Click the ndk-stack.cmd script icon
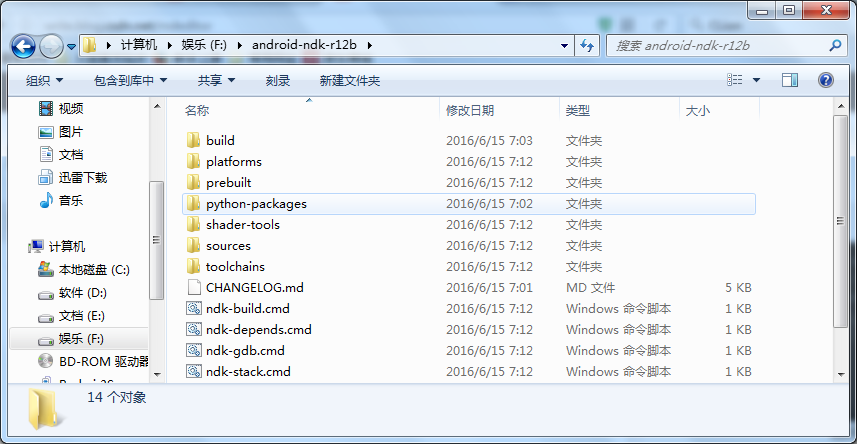Image resolution: width=857 pixels, height=444 pixels. point(194,371)
